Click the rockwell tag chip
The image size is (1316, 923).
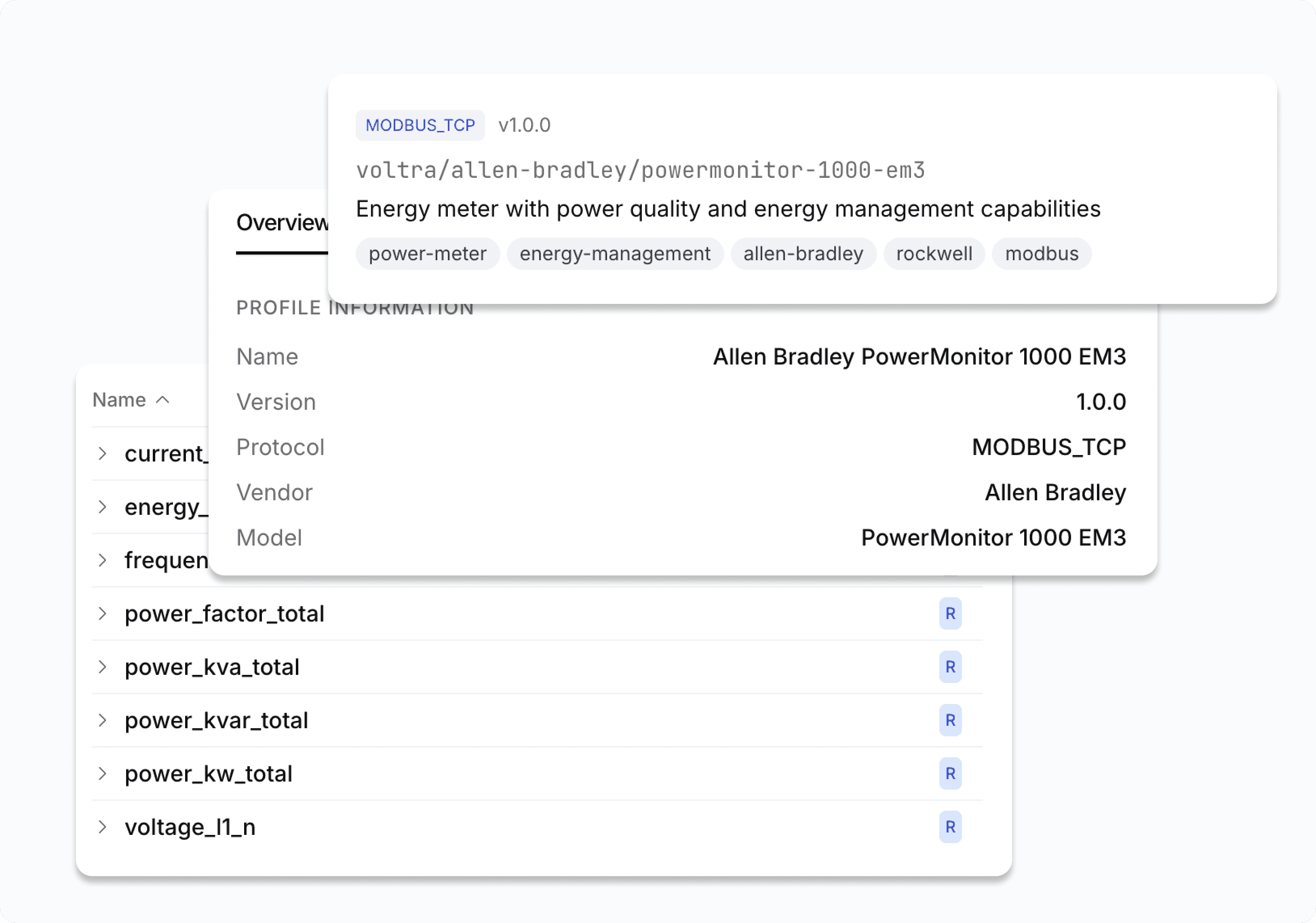934,254
